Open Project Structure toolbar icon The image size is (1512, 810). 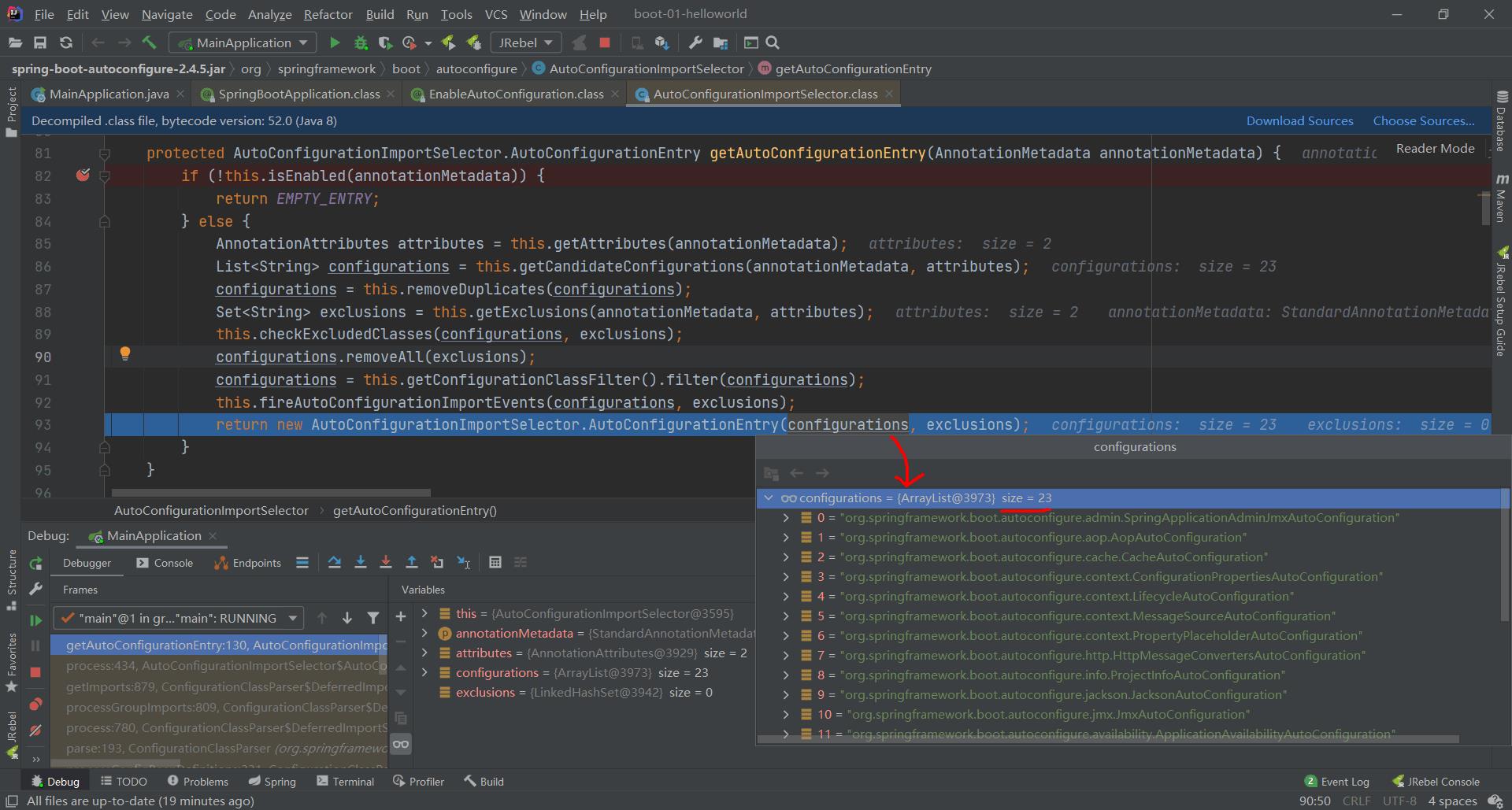(x=721, y=43)
